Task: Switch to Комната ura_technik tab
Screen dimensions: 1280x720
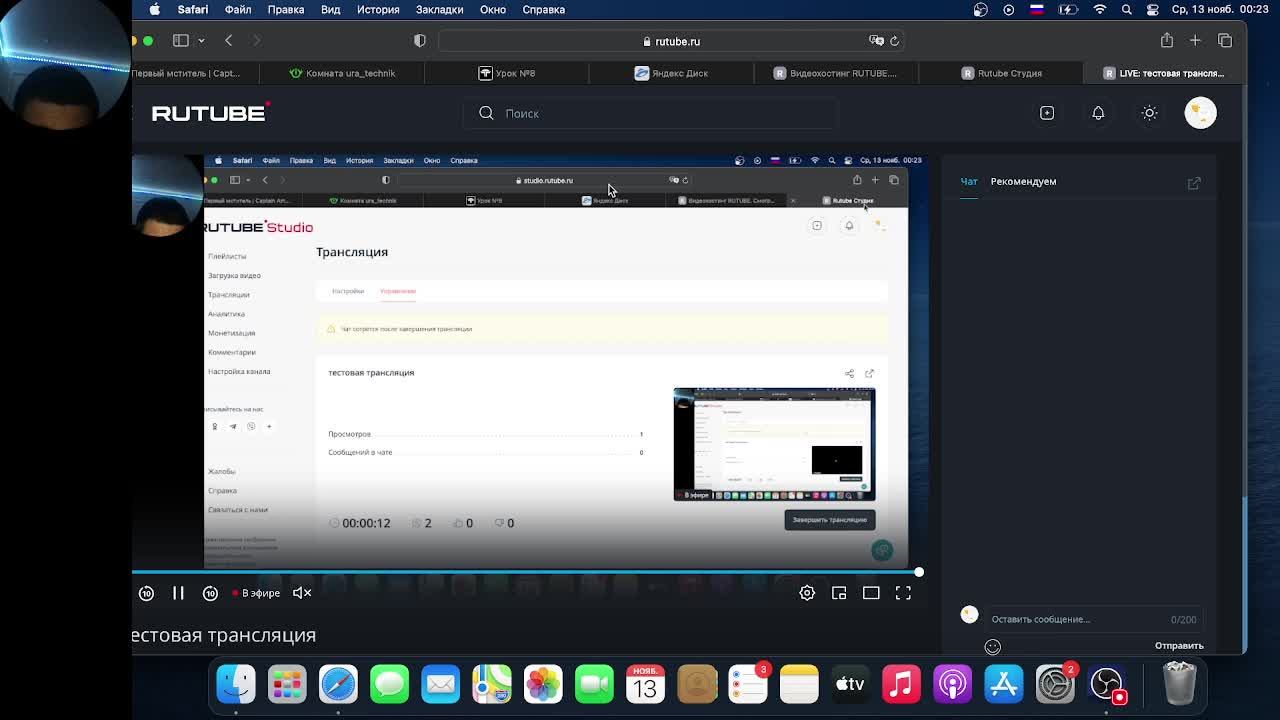Action: point(342,73)
